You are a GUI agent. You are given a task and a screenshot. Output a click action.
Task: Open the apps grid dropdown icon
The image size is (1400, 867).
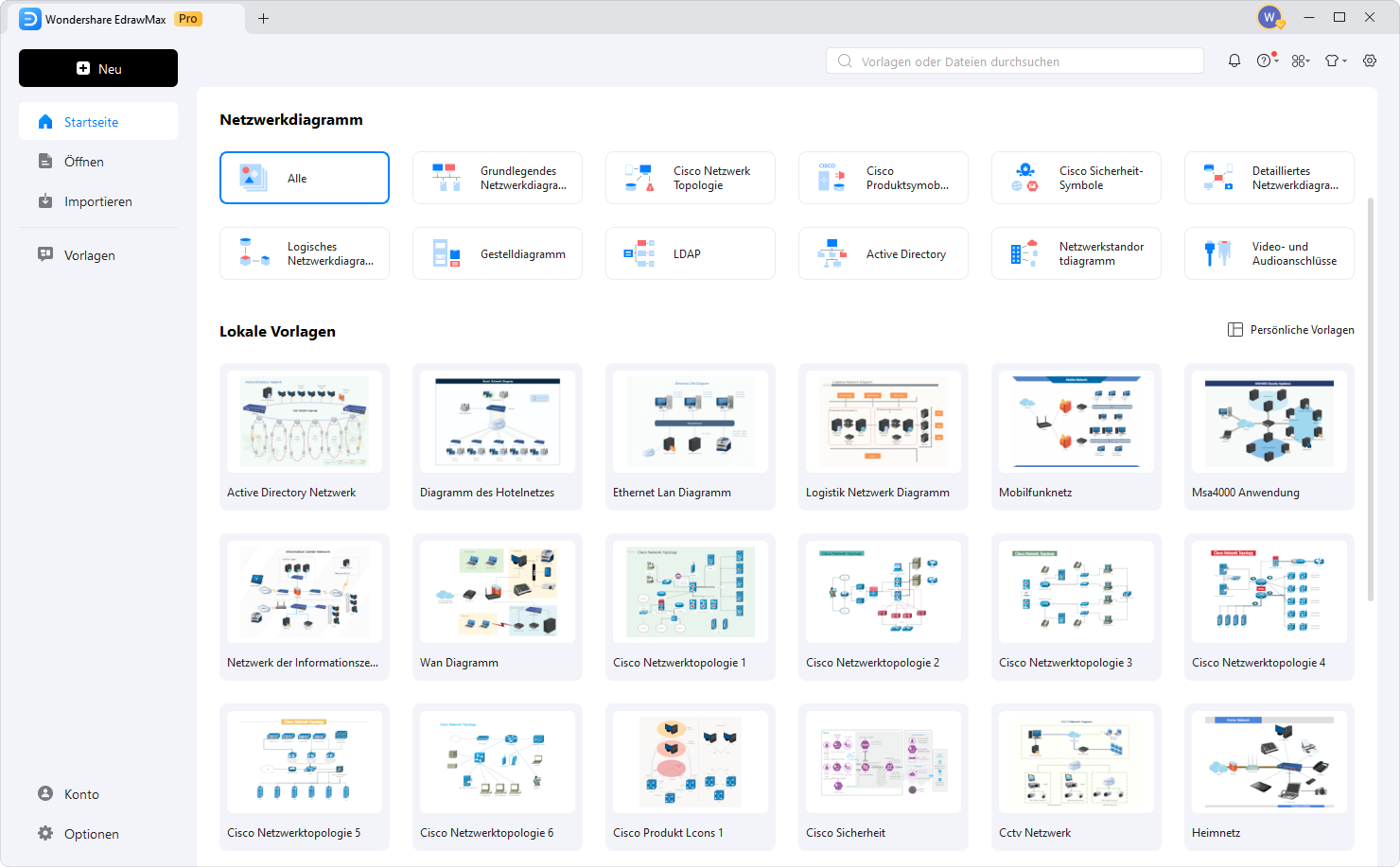click(1301, 61)
